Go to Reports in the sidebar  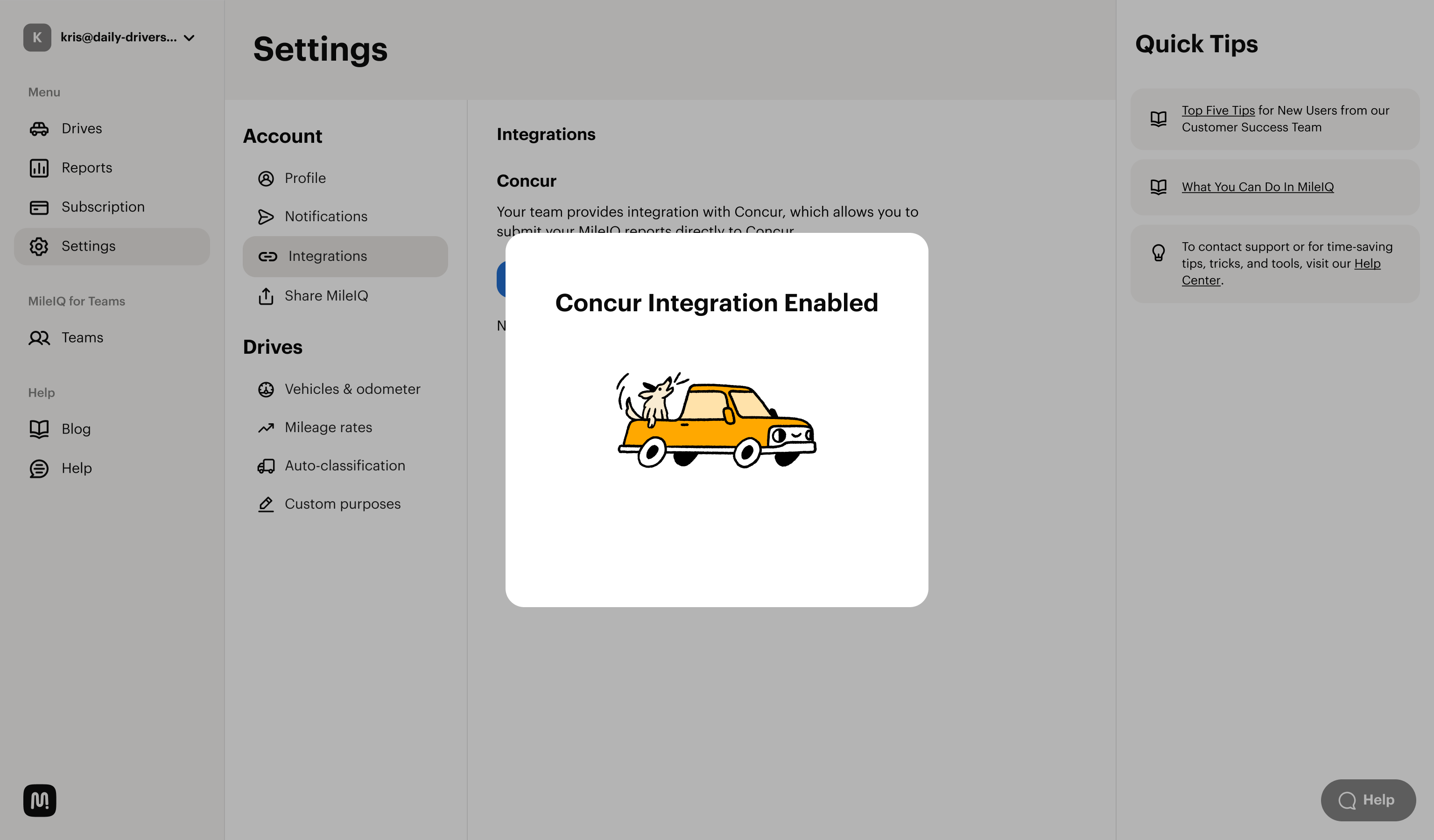[112, 168]
